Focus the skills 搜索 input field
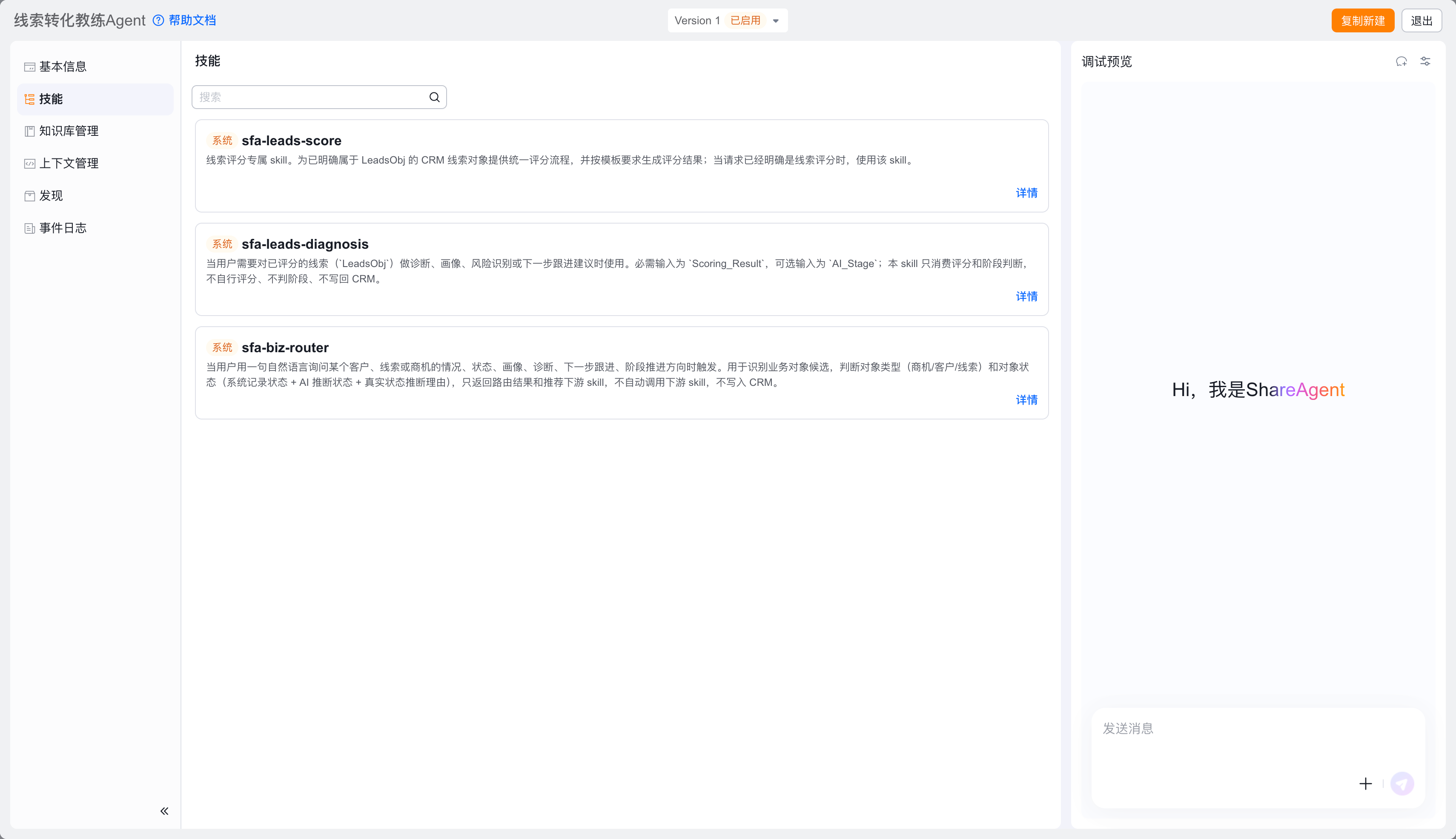Image resolution: width=1456 pixels, height=839 pixels. point(319,98)
